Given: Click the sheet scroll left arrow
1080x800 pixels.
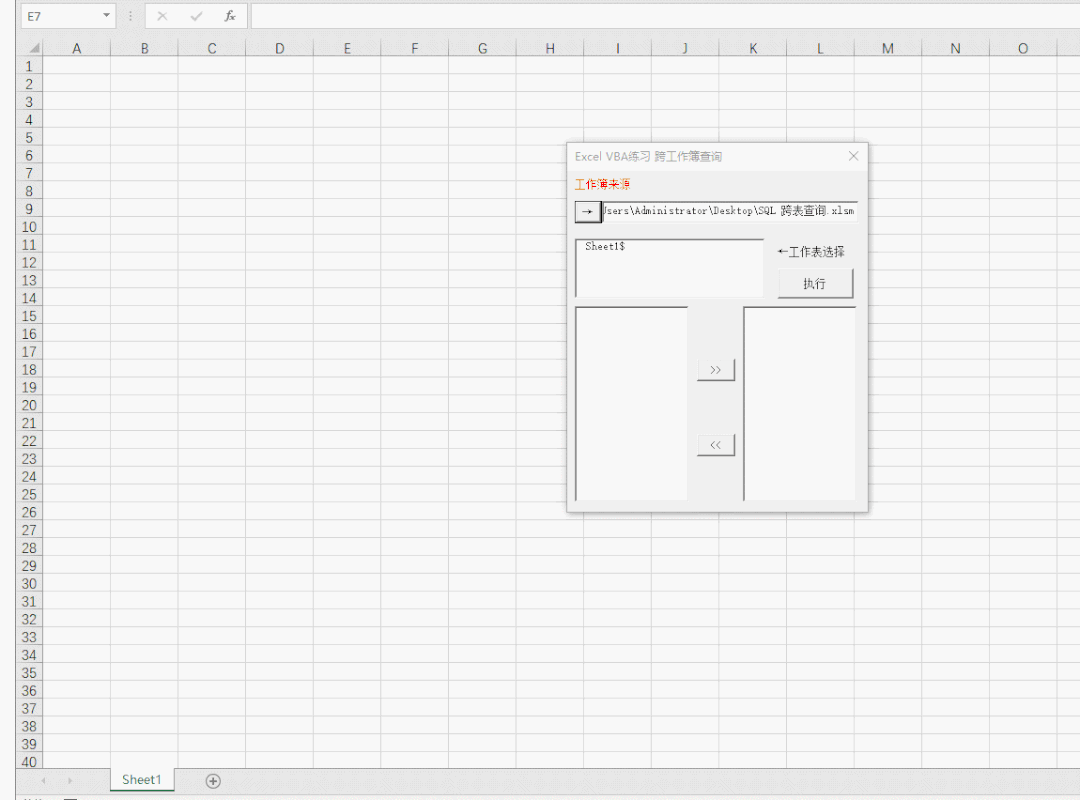Looking at the screenshot, I should point(43,781).
